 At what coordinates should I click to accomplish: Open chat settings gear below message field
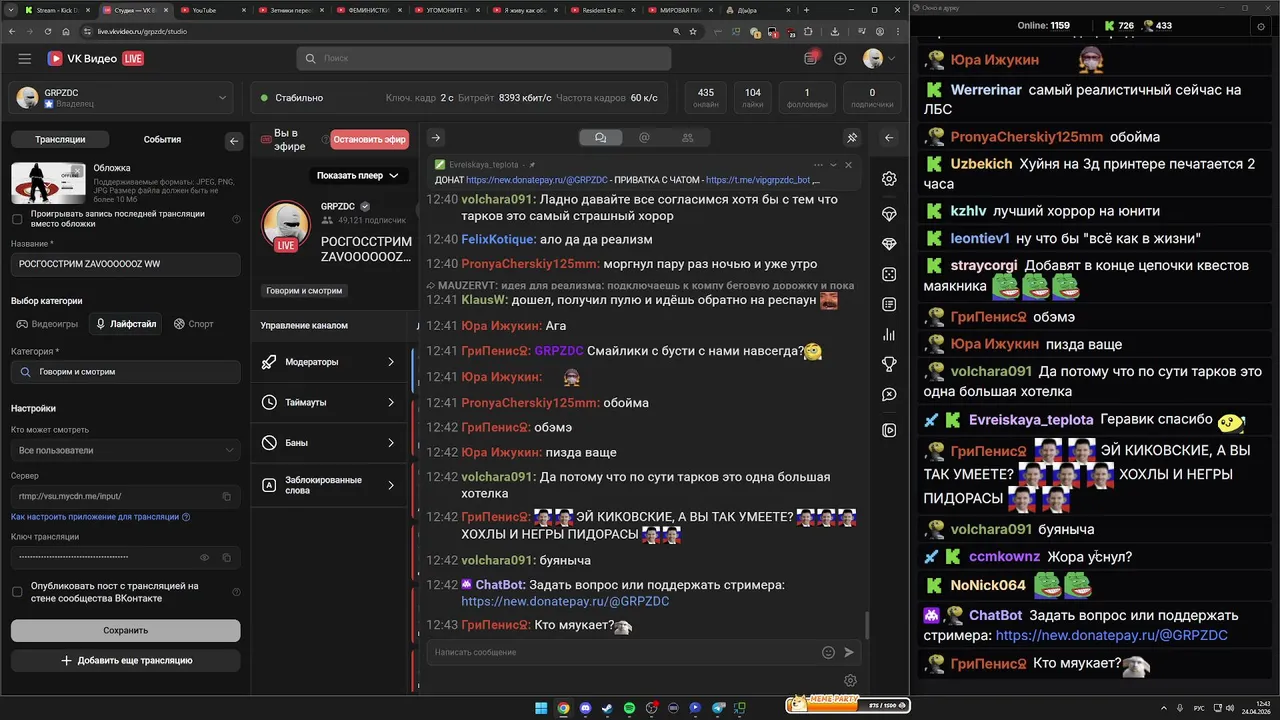click(850, 680)
